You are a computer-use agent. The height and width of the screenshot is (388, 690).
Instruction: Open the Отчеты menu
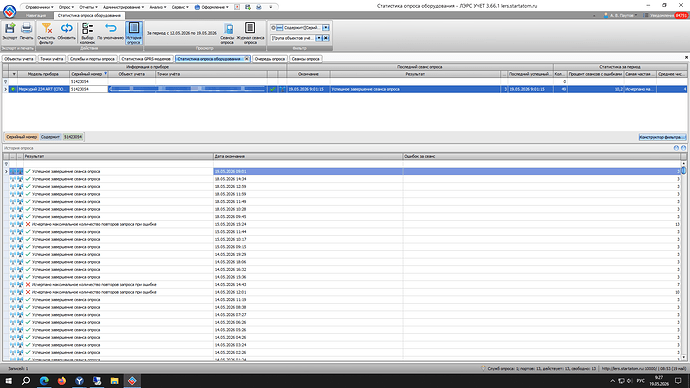coord(88,7)
